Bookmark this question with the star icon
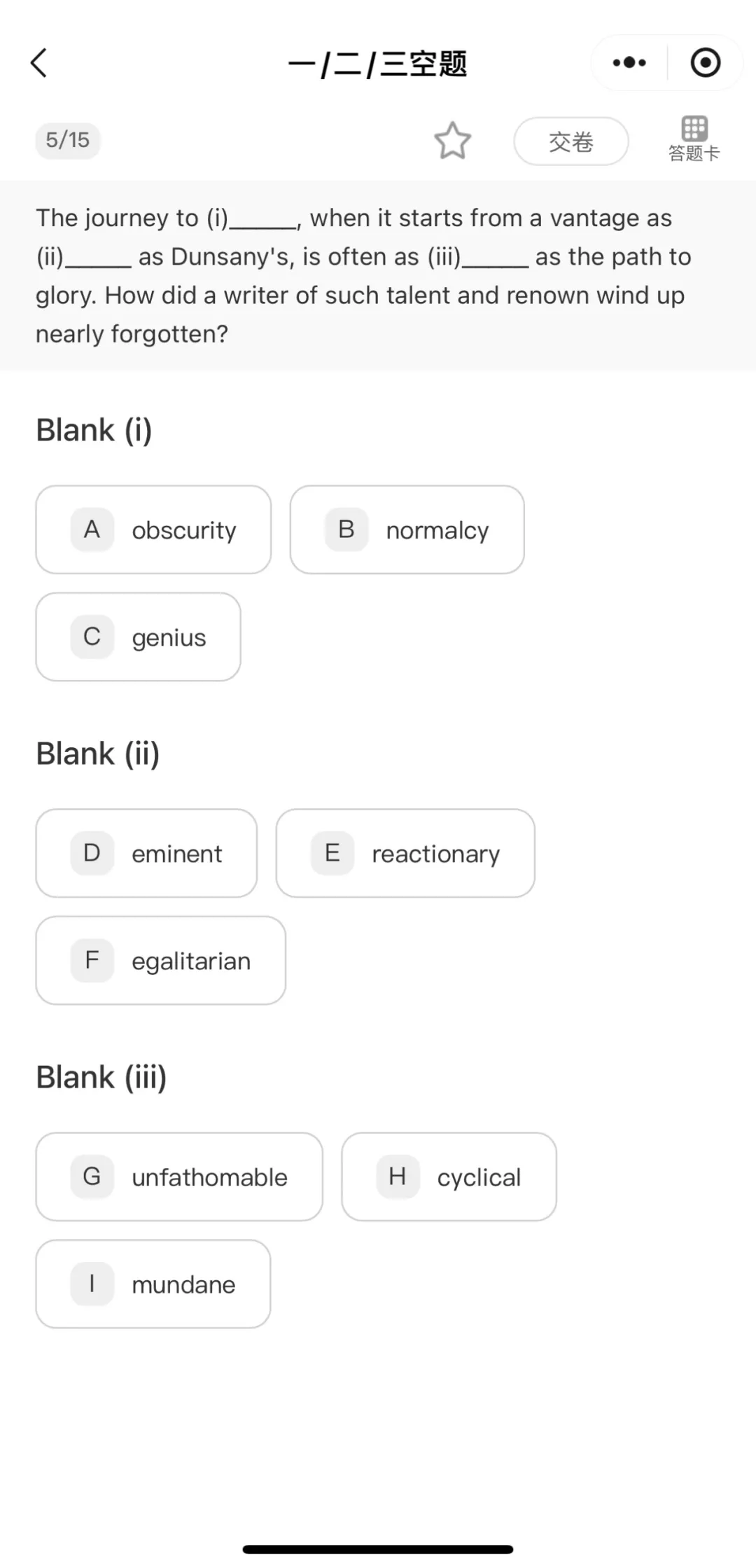This screenshot has width=756, height=1568. tap(452, 141)
